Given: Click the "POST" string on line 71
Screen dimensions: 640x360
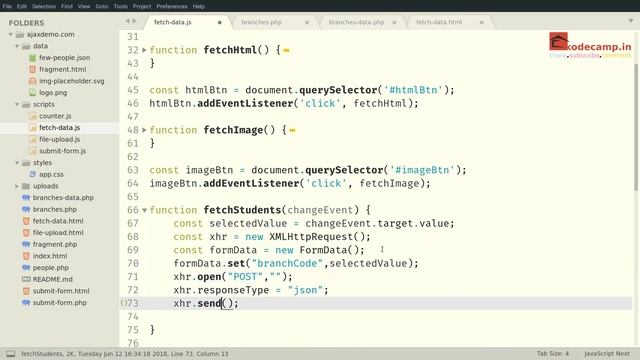Looking at the screenshot, I should tap(245, 277).
